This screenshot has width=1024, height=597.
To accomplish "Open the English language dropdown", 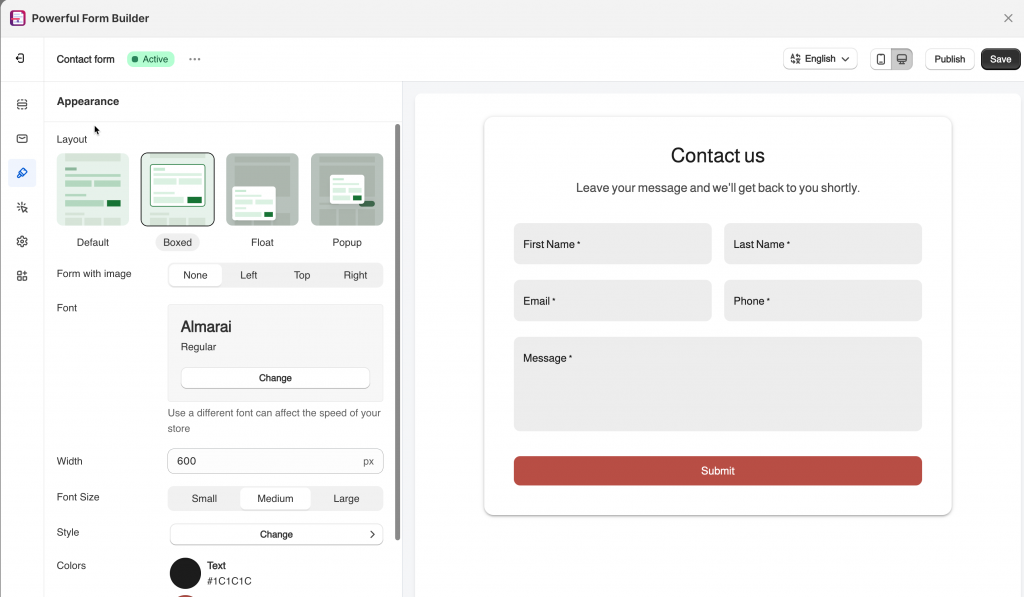I will (x=820, y=59).
